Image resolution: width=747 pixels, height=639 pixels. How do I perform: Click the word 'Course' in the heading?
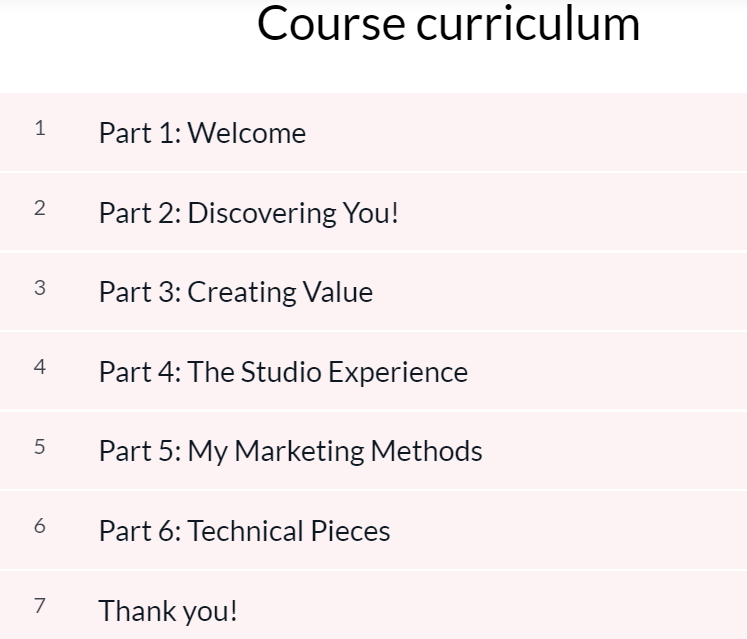coord(331,24)
